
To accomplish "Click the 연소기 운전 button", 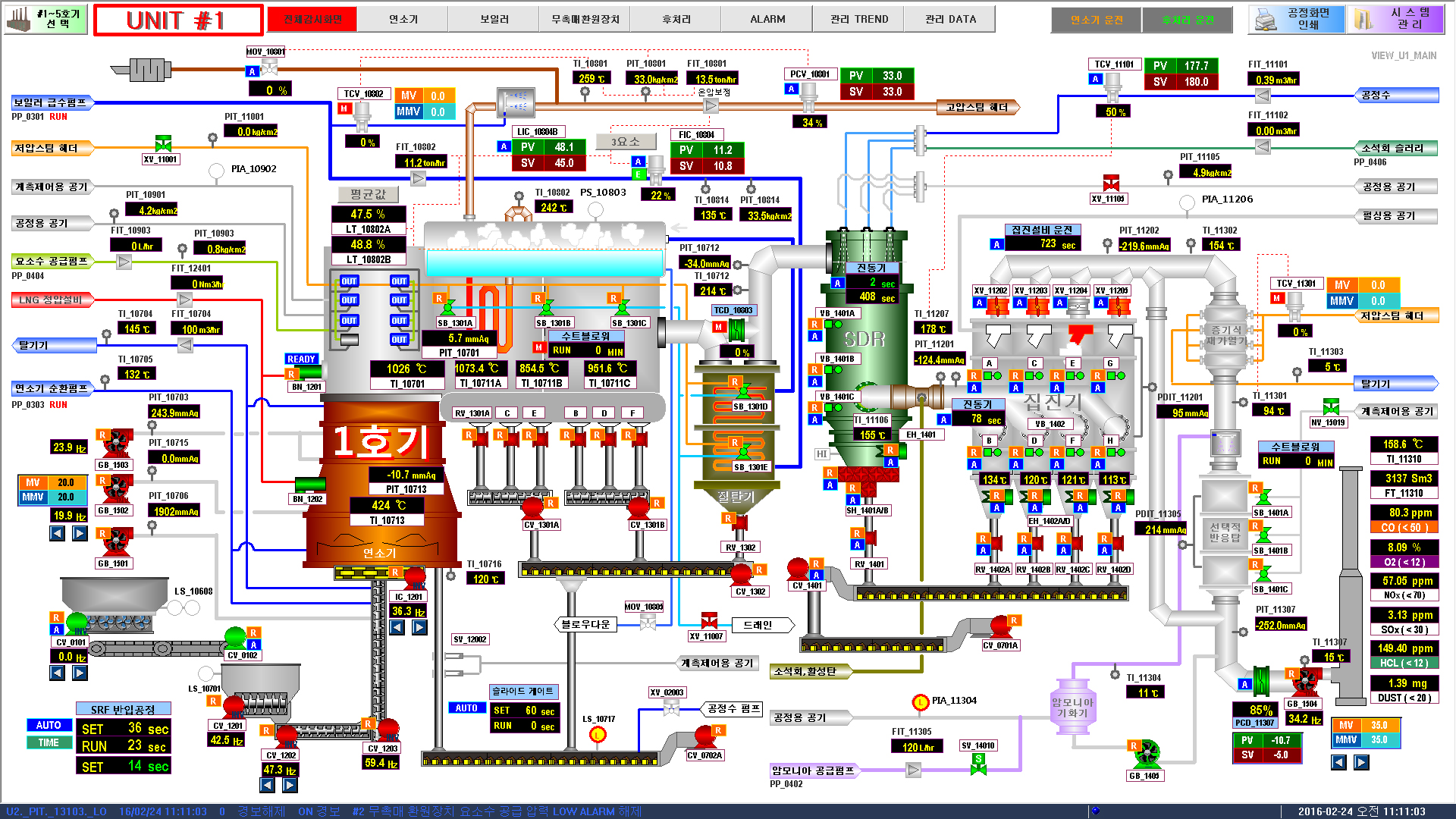I will point(1096,20).
